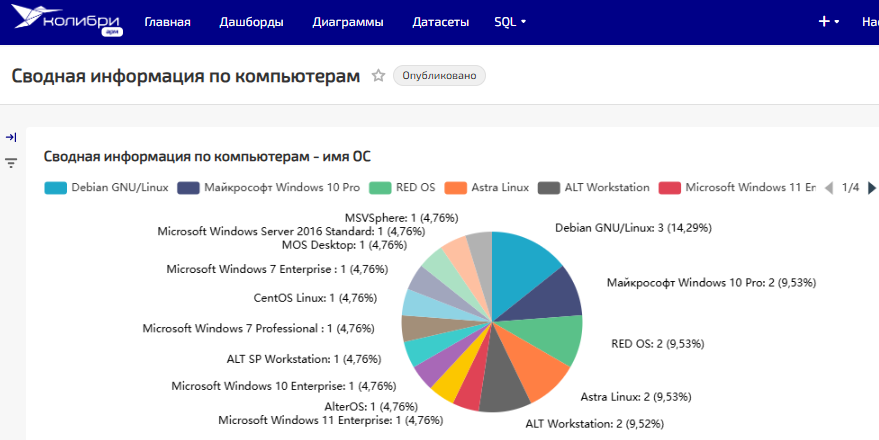The image size is (879, 440).
Task: Toggle Debian GNU/Linux legend entry
Action: tap(107, 188)
